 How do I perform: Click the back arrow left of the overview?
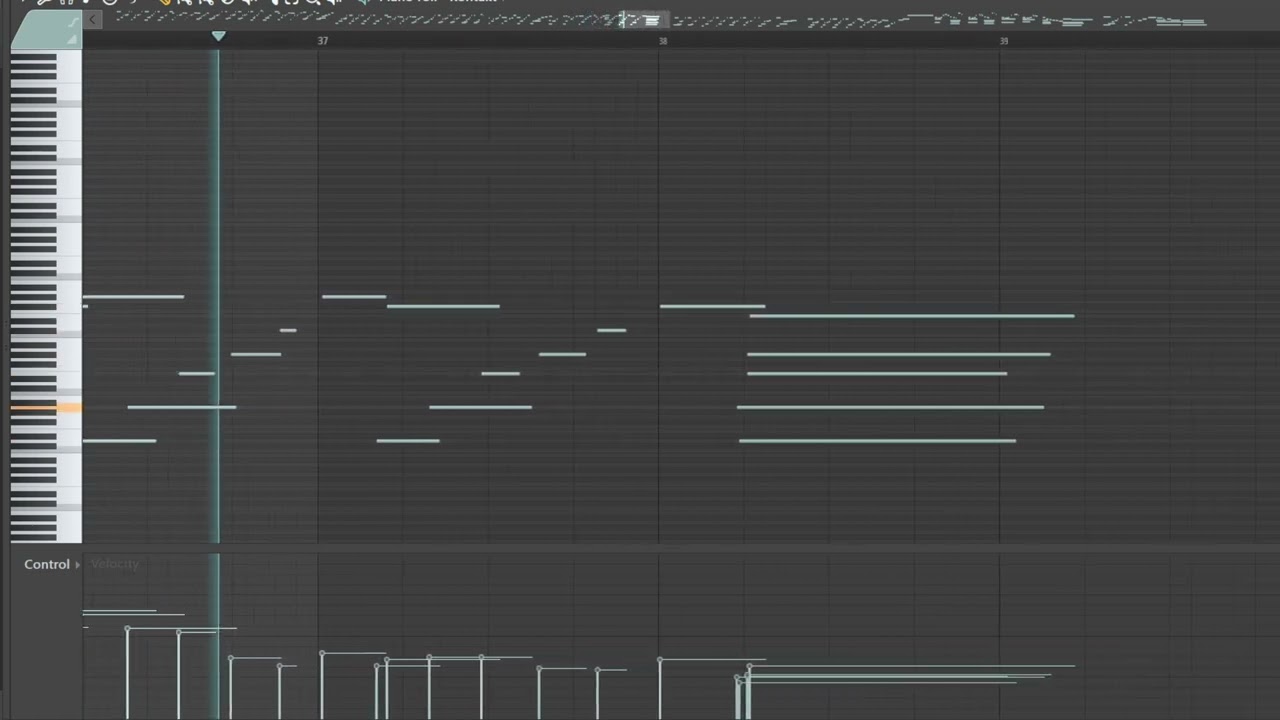pyautogui.click(x=92, y=20)
